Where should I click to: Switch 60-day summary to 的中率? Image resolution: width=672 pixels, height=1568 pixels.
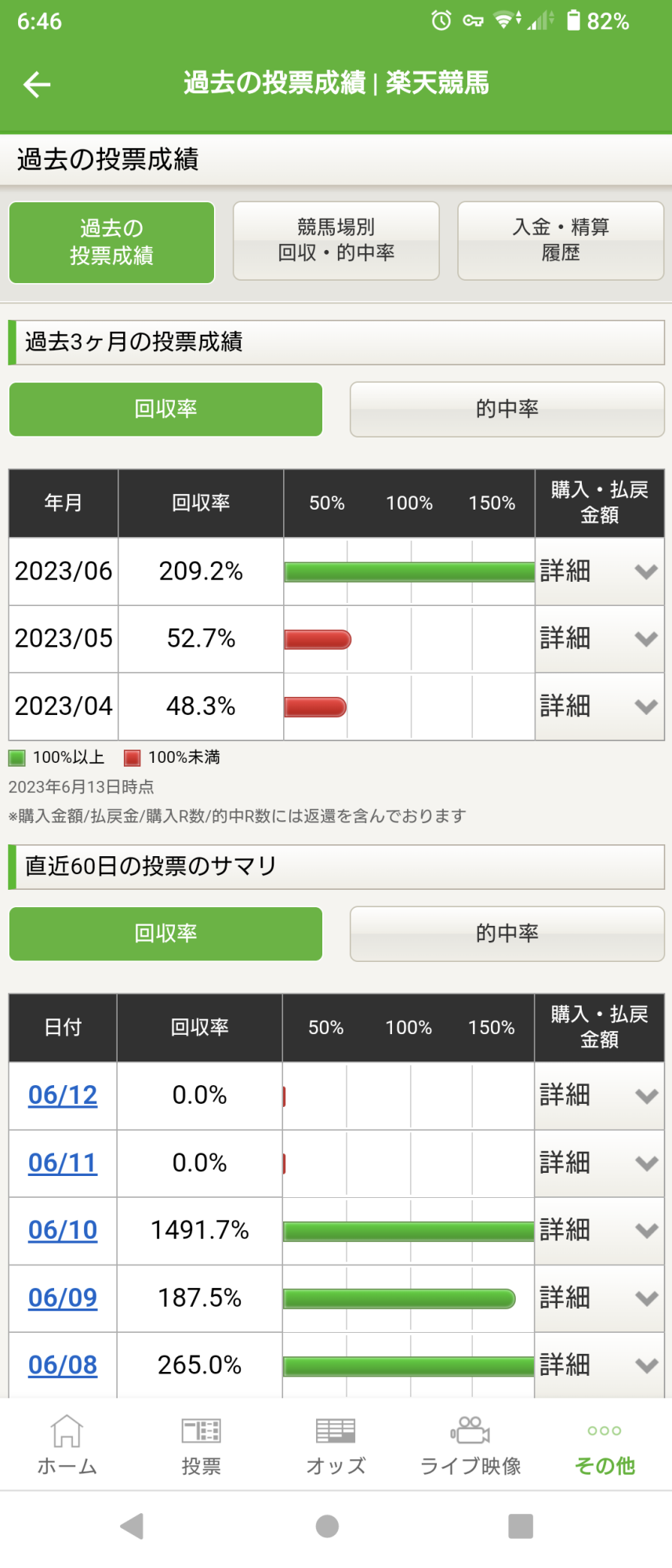507,934
